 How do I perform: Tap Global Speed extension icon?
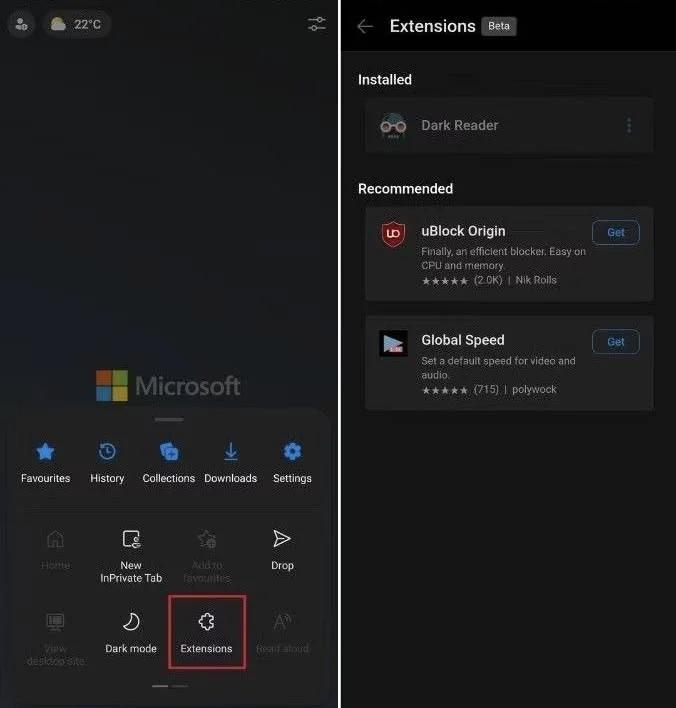pos(393,344)
